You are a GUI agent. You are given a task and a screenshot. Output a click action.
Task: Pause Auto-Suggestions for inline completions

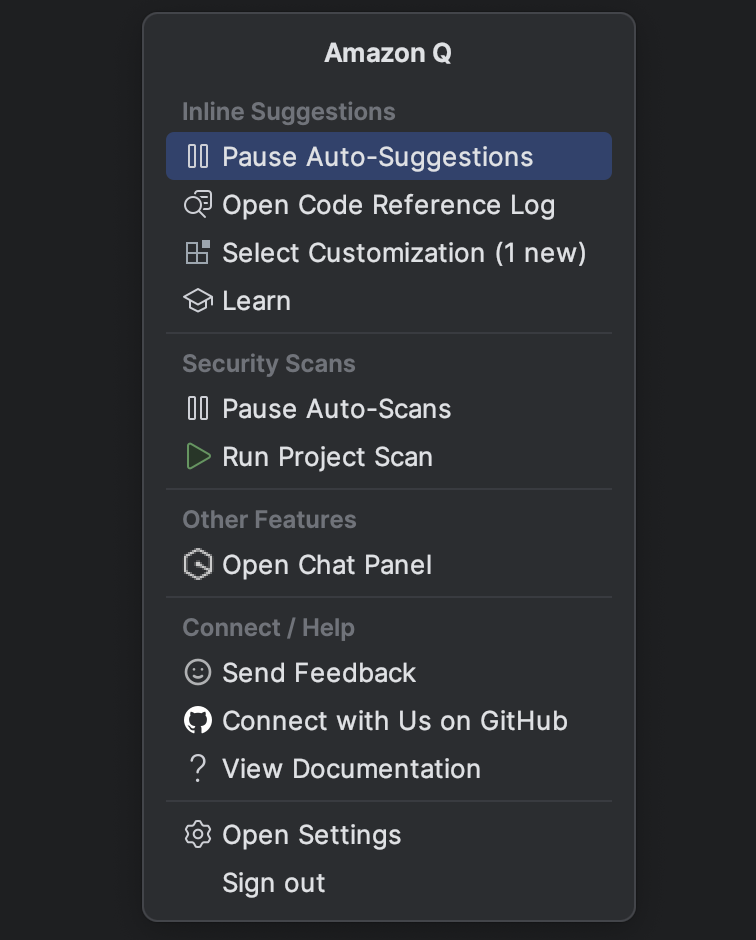click(380, 156)
